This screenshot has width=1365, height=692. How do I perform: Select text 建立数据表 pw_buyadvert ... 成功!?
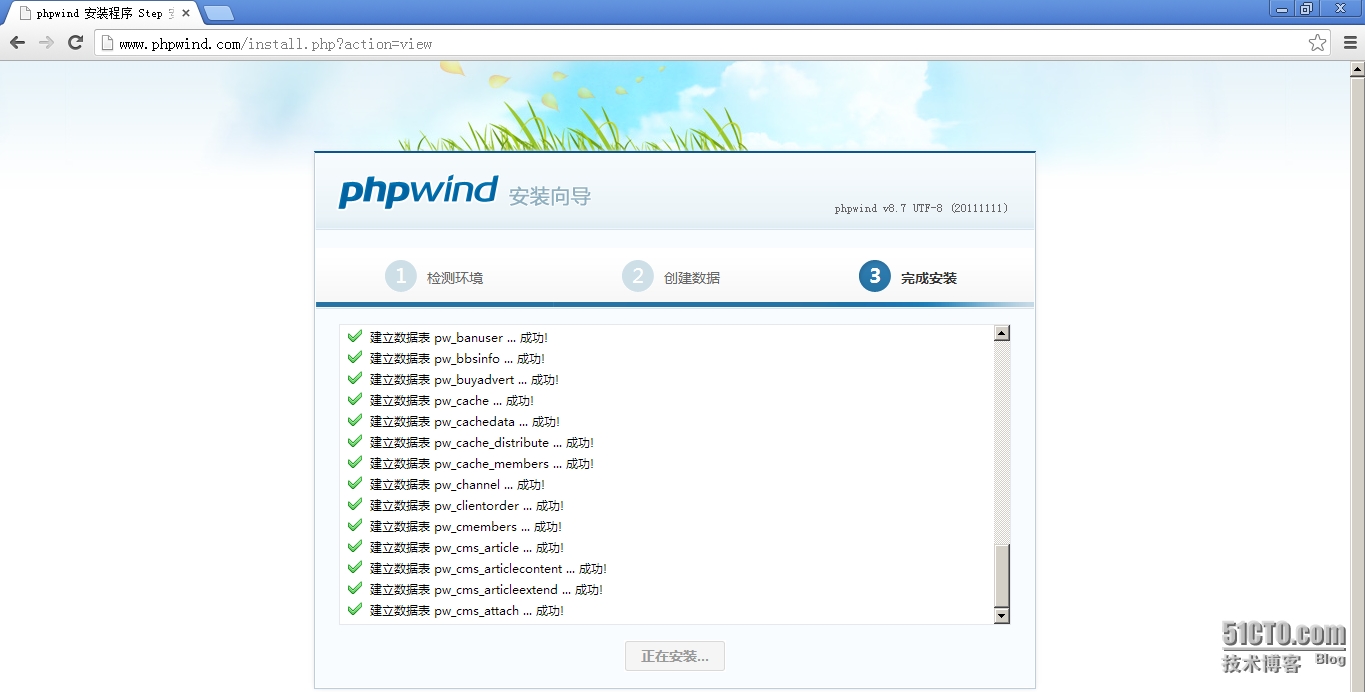point(465,380)
